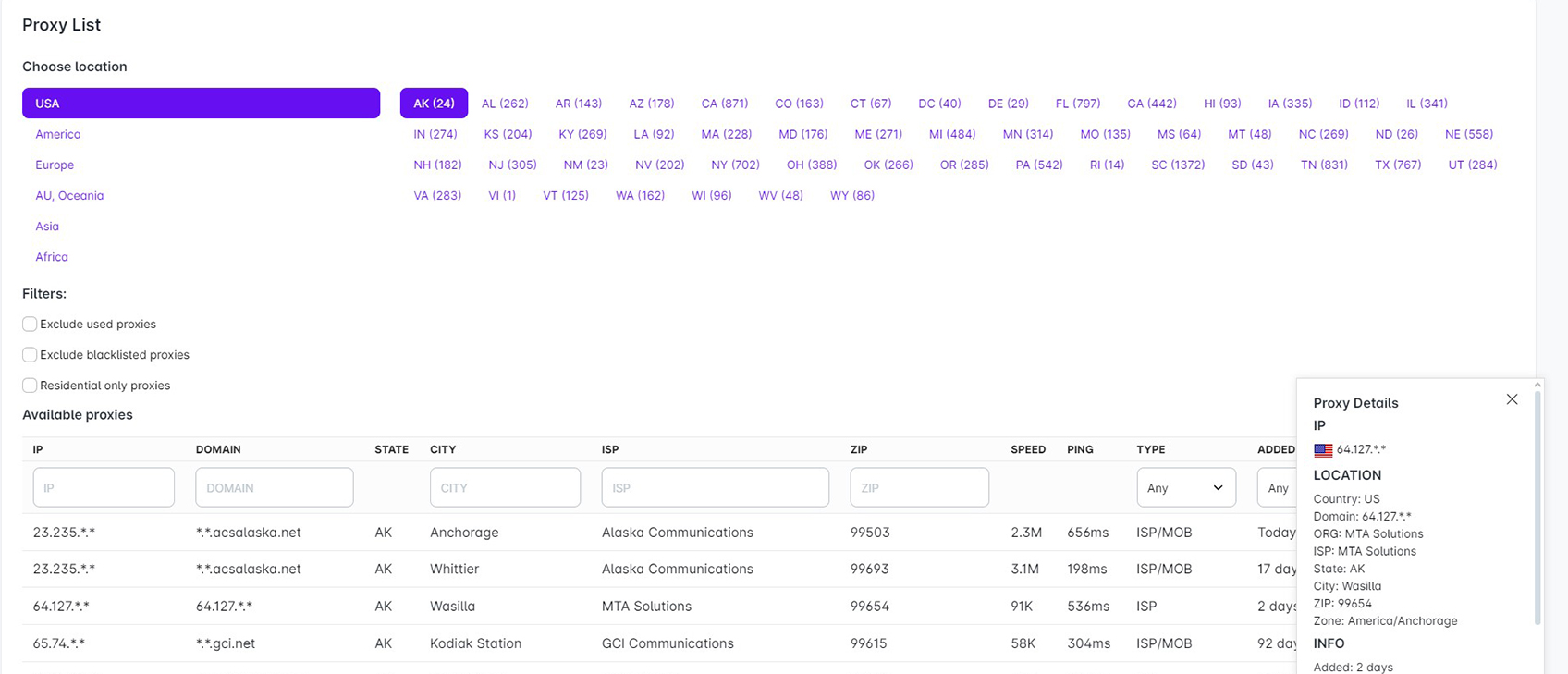Select the Kodiak Station proxy row
This screenshot has width=1568, height=674.
[660, 643]
